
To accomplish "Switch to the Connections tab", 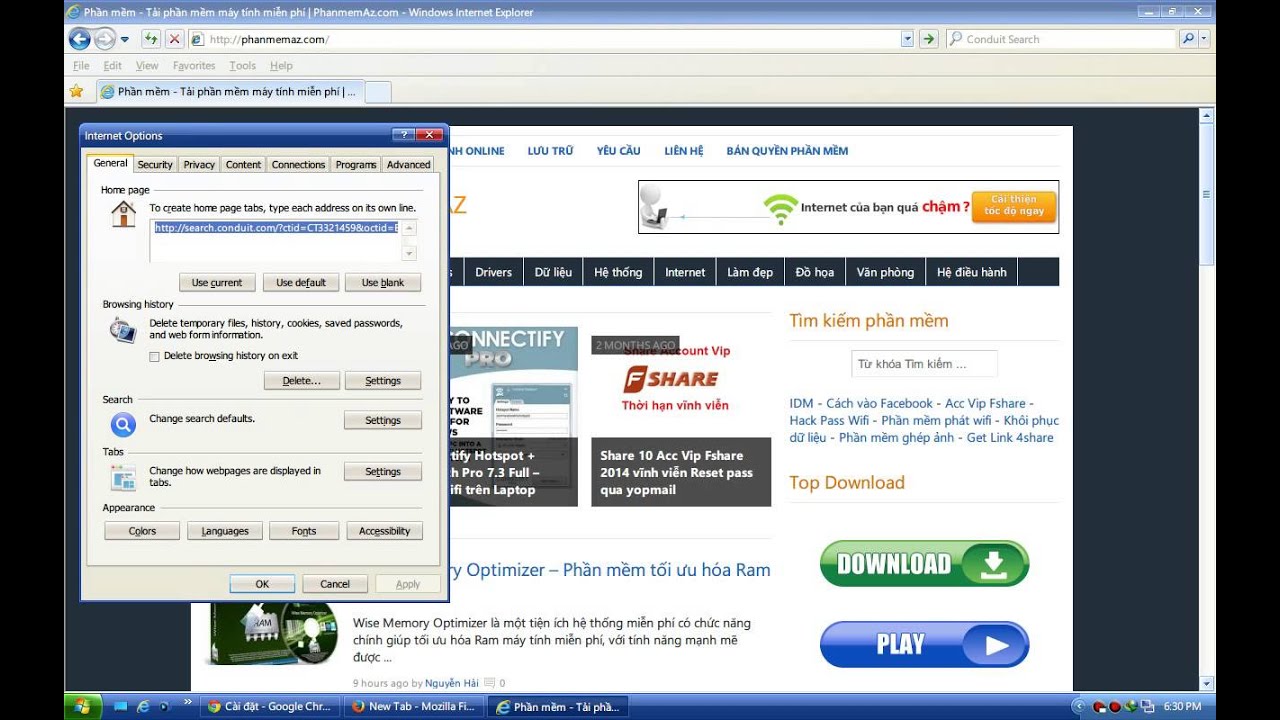I will pyautogui.click(x=298, y=165).
